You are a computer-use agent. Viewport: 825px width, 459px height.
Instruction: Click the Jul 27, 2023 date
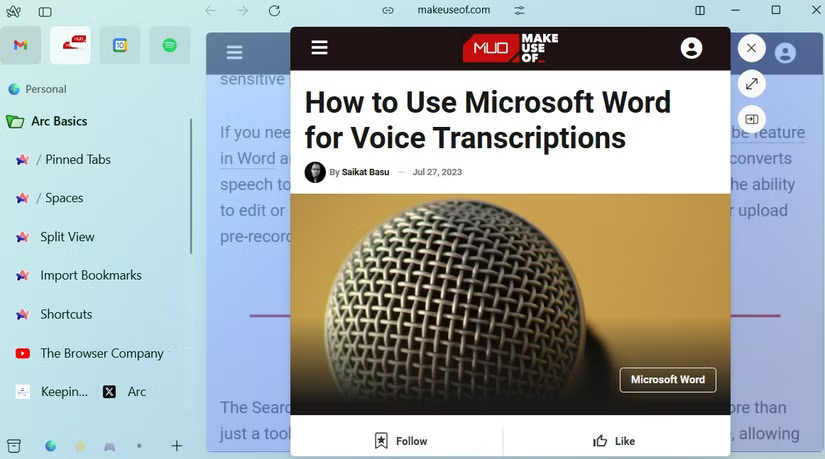tap(437, 172)
